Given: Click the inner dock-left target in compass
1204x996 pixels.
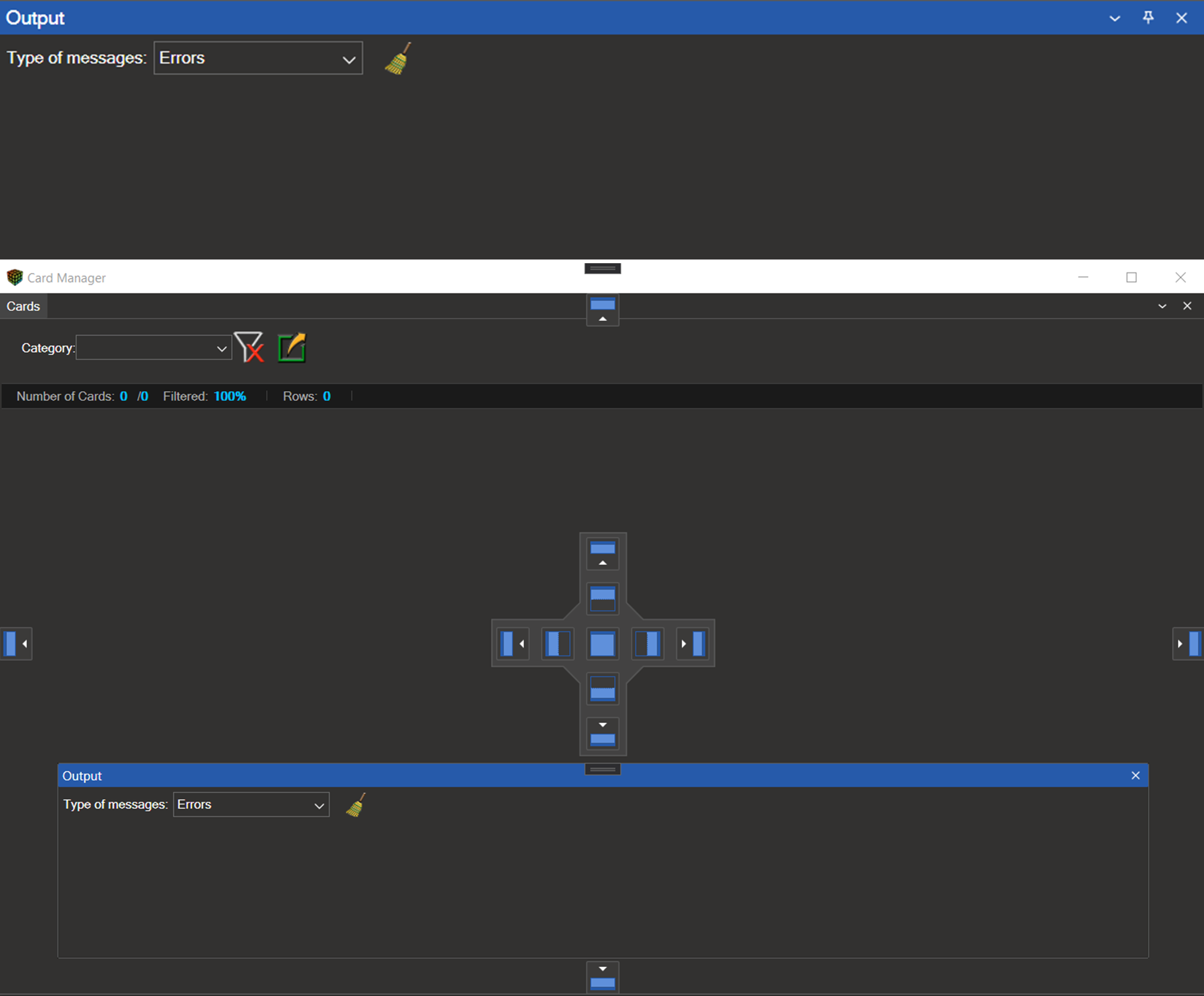Looking at the screenshot, I should pos(558,644).
